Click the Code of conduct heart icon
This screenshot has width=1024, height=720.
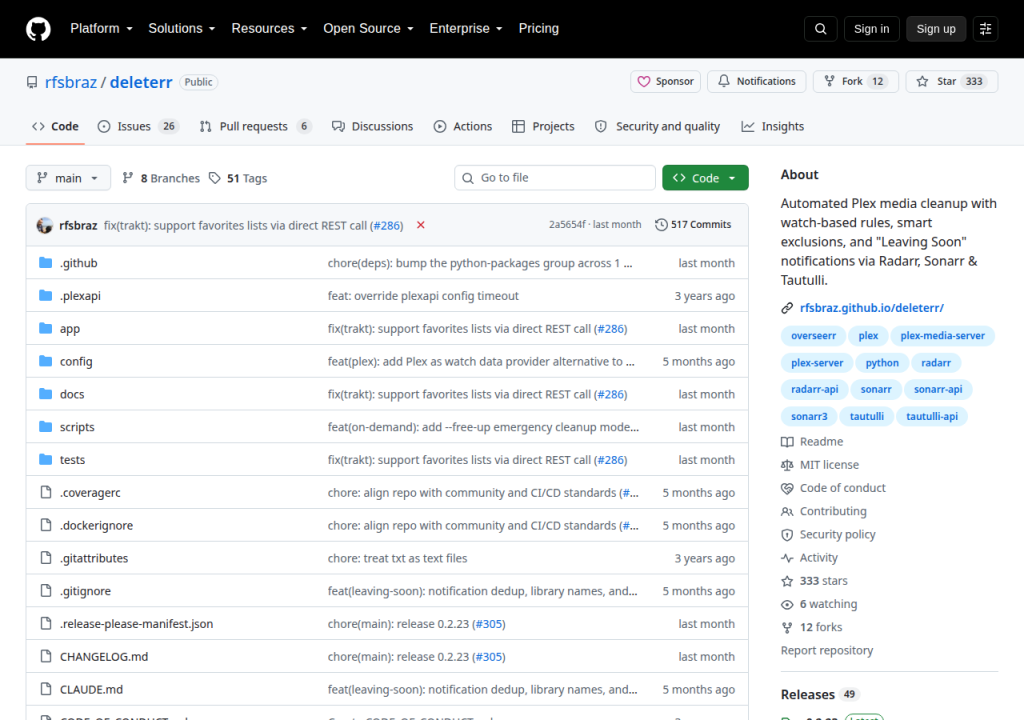point(787,488)
